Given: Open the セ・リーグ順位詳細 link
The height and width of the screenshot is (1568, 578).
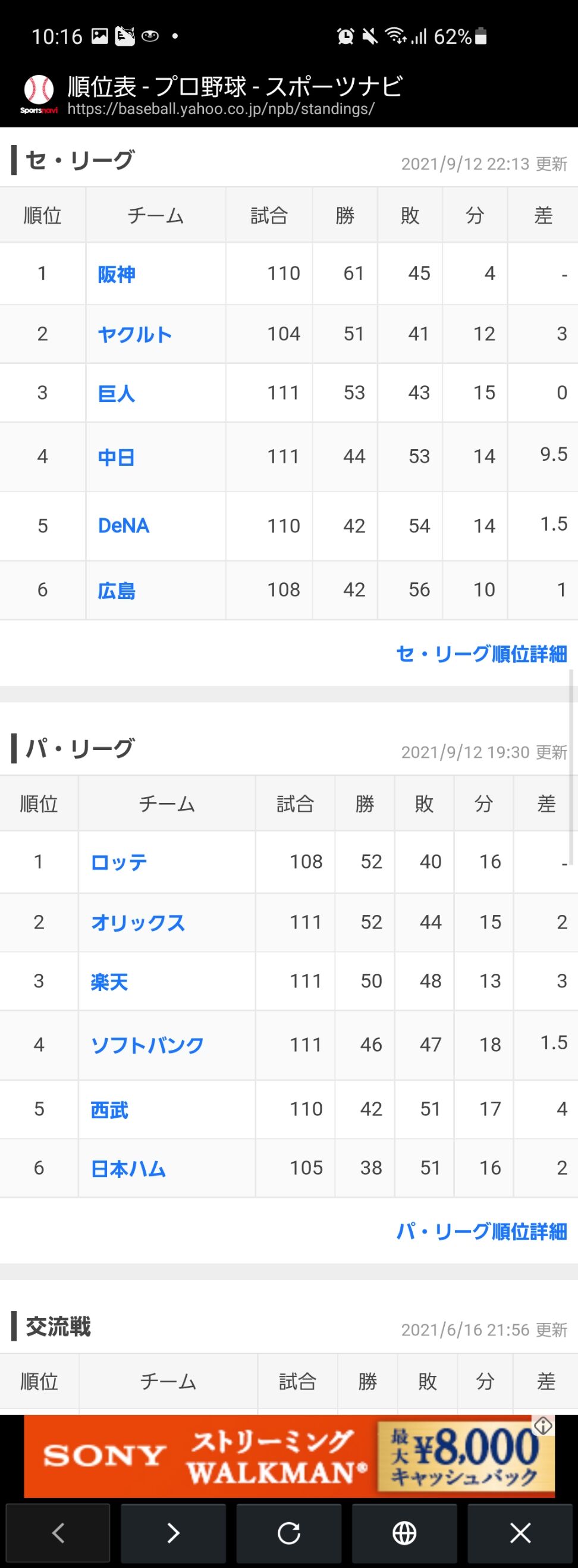Looking at the screenshot, I should [x=481, y=654].
